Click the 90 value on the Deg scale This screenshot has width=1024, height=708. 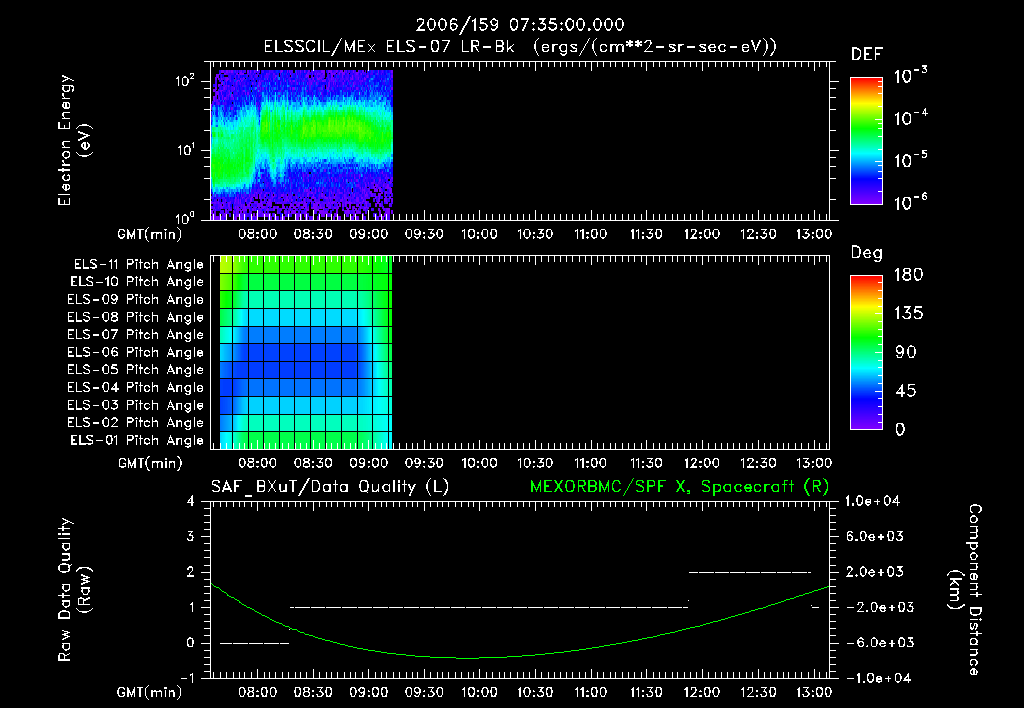click(x=906, y=352)
